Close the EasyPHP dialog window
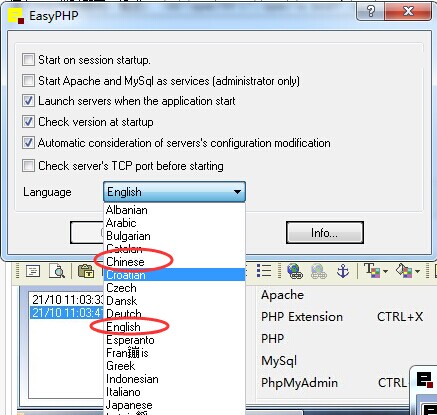The image size is (437, 415). [408, 11]
